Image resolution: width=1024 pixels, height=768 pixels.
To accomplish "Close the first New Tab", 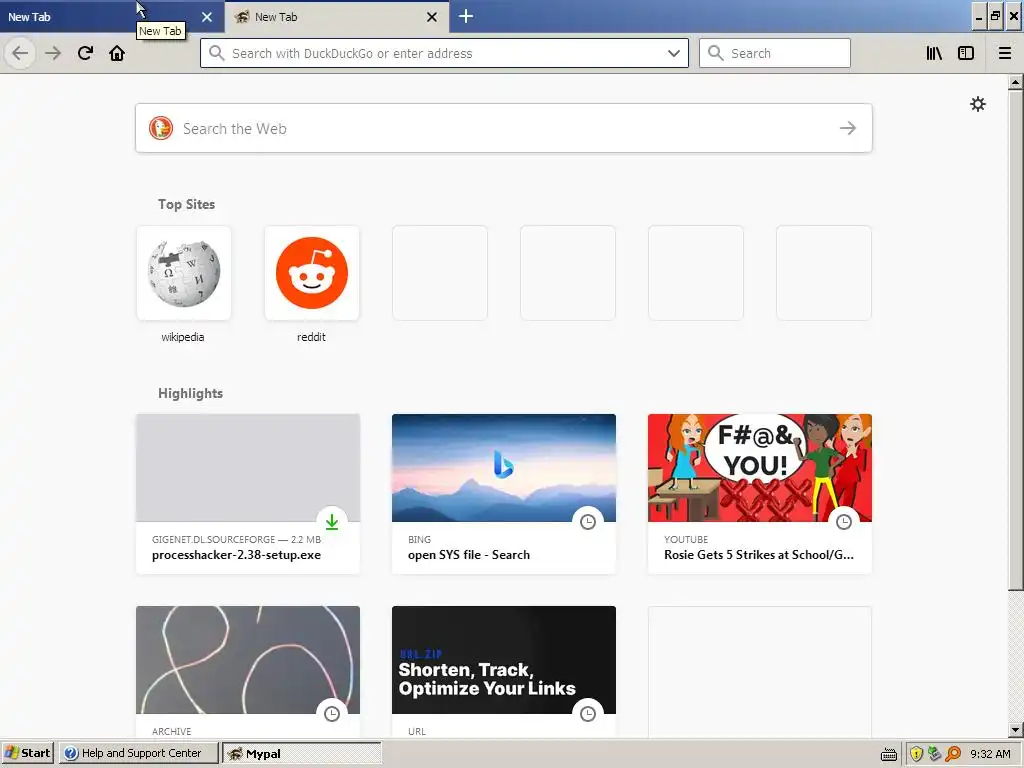I will (207, 17).
